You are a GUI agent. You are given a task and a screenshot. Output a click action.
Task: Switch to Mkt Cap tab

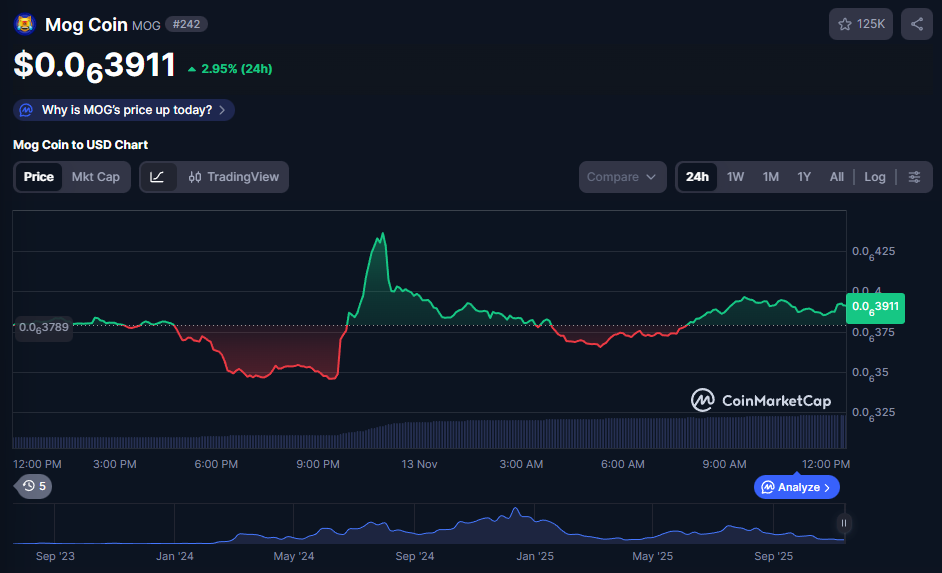[x=96, y=177]
